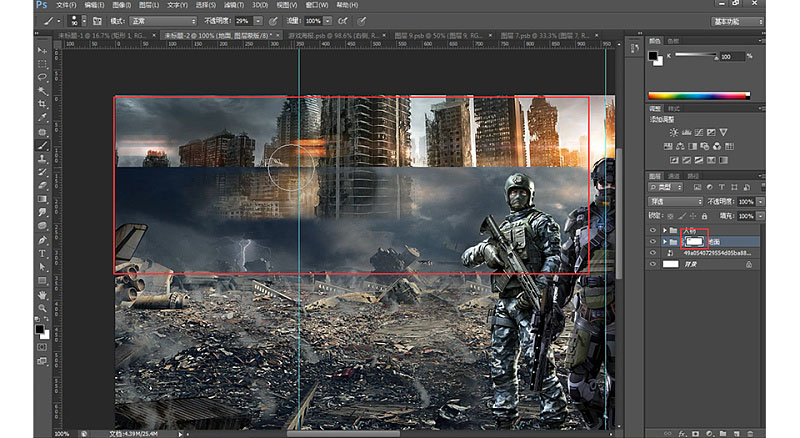Screen dimensions: 800x438
Task: Open the brush opacity 29% slider arrow
Action: [258, 21]
